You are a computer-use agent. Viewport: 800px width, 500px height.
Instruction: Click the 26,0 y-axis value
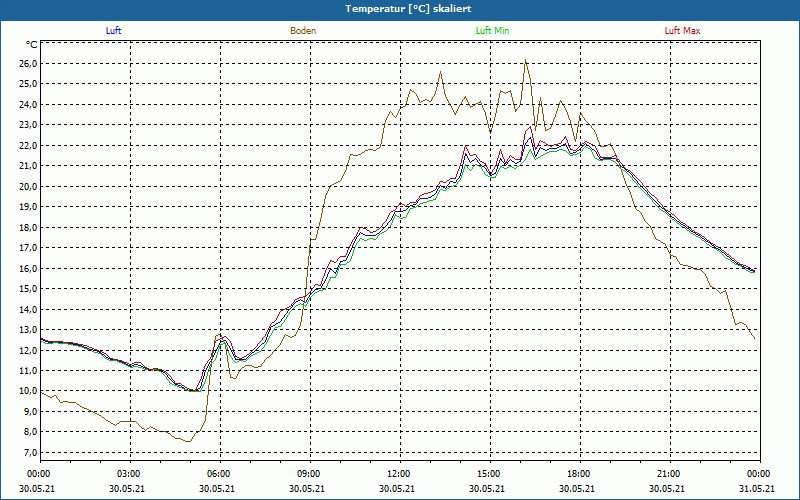29,64
